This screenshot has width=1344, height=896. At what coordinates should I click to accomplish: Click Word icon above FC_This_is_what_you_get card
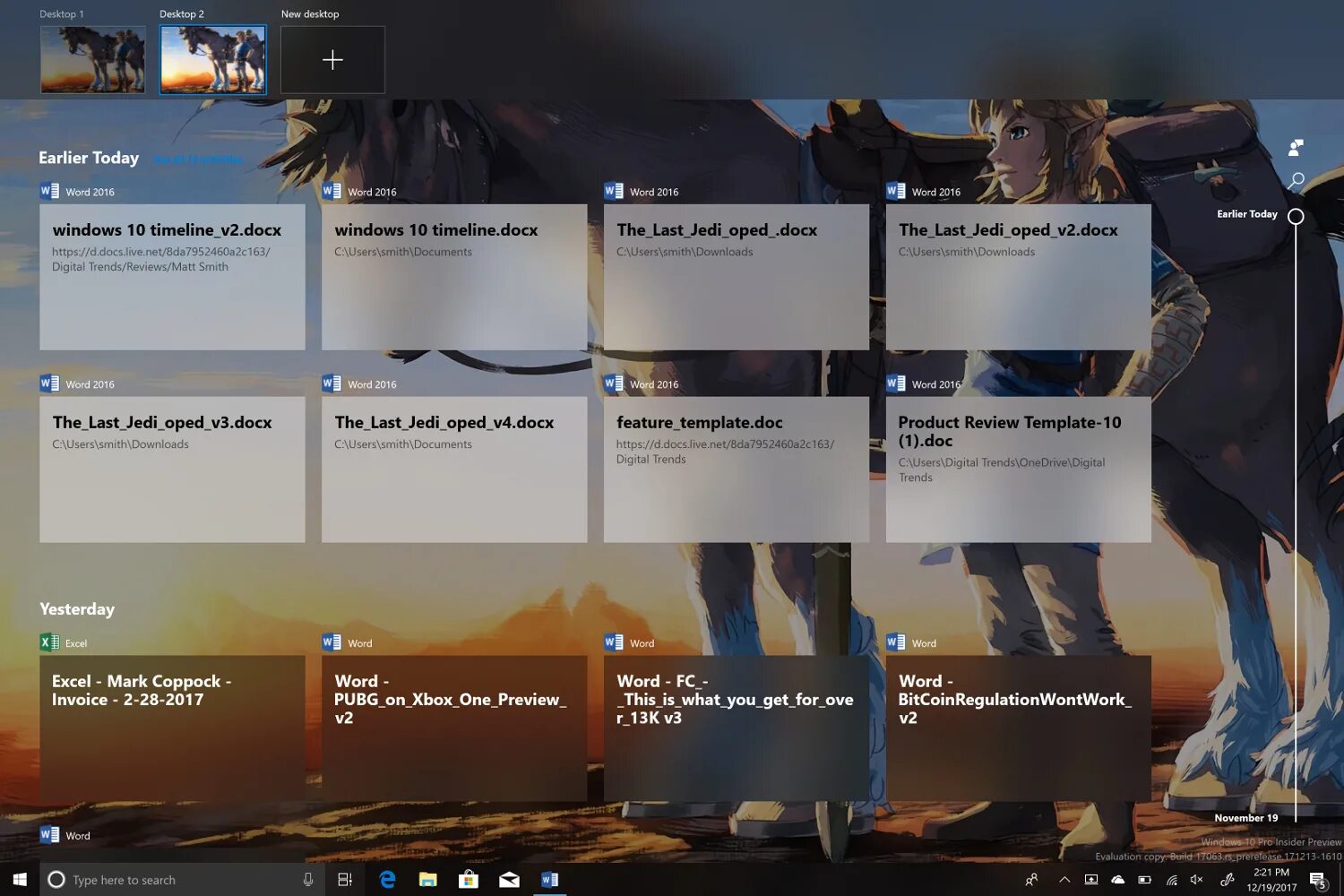click(614, 642)
